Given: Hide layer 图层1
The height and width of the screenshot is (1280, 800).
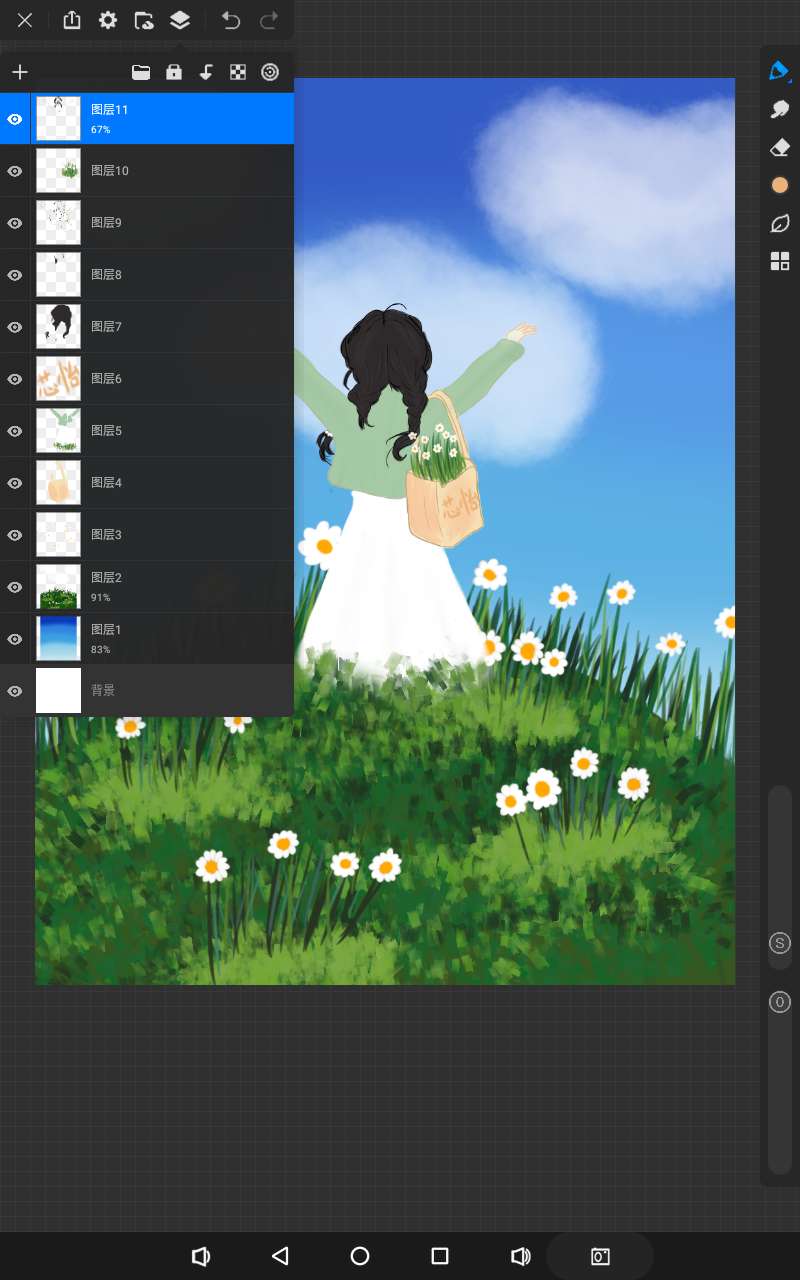Looking at the screenshot, I should tap(15, 639).
